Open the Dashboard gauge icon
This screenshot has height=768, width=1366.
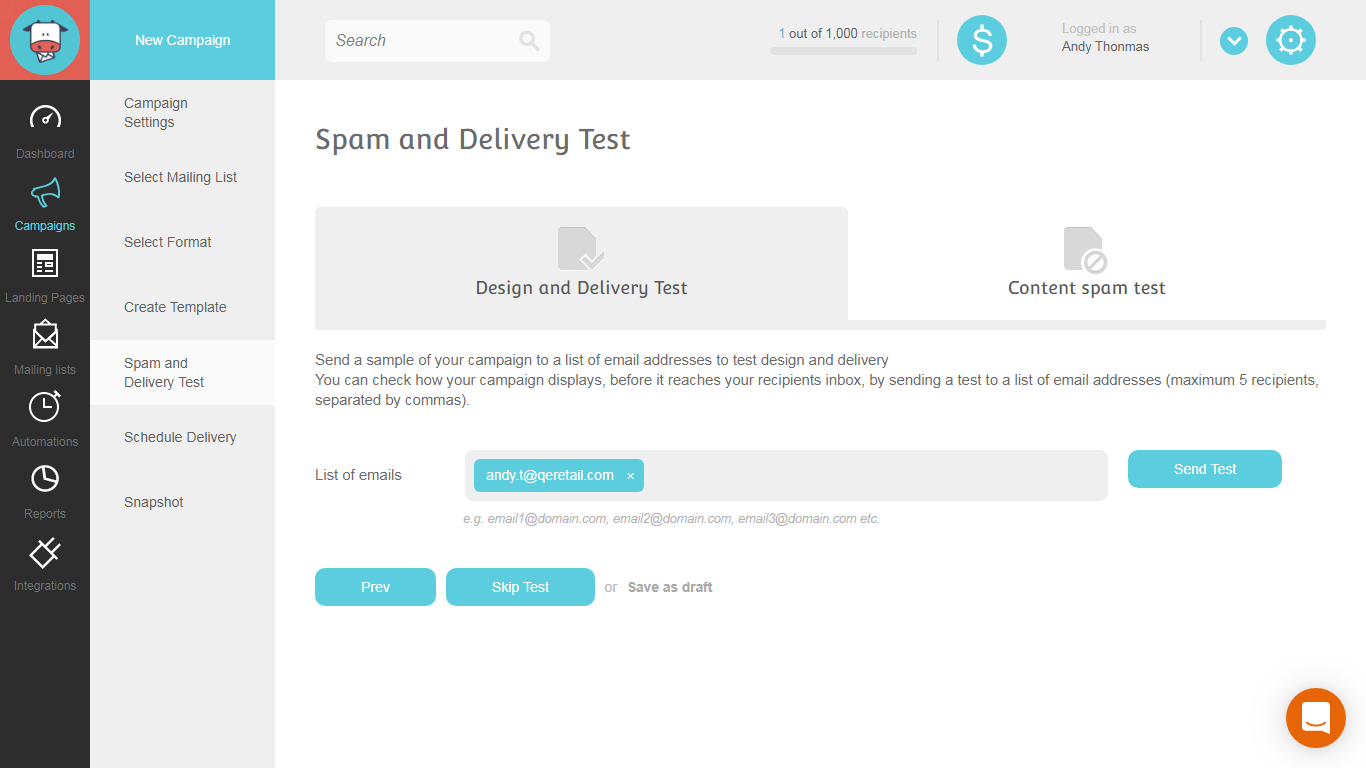tap(45, 118)
